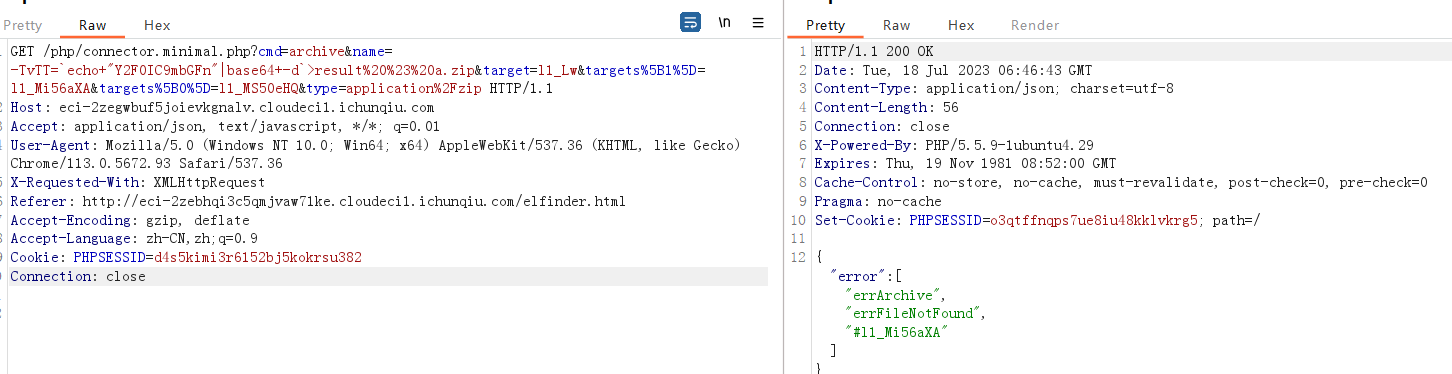The width and height of the screenshot is (1452, 374).
Task: Open the request Hex tab
Action: [x=157, y=25]
